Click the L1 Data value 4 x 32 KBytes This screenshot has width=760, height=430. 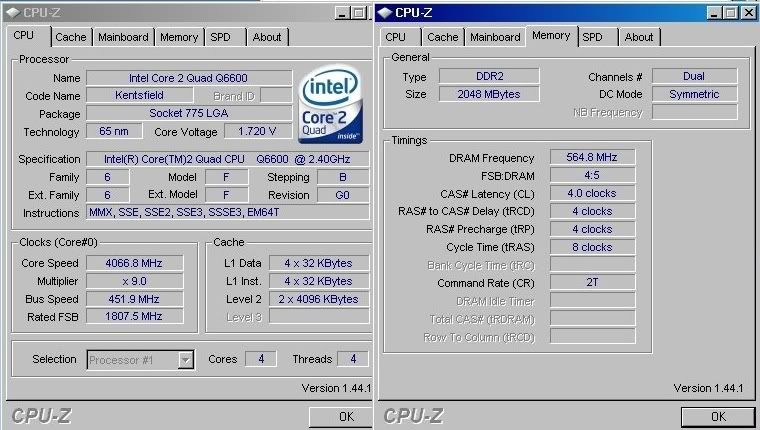coord(319,263)
